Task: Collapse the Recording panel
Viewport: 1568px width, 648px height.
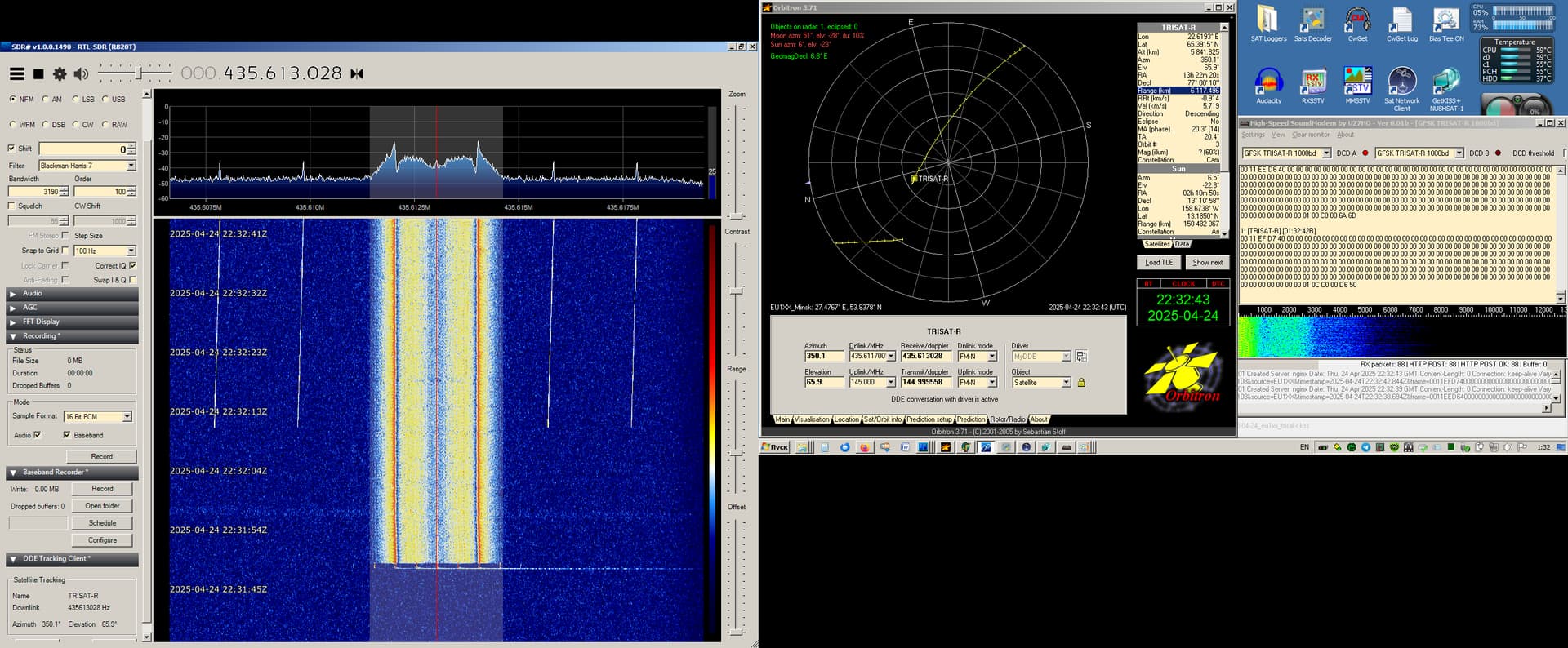Action: tap(73, 336)
